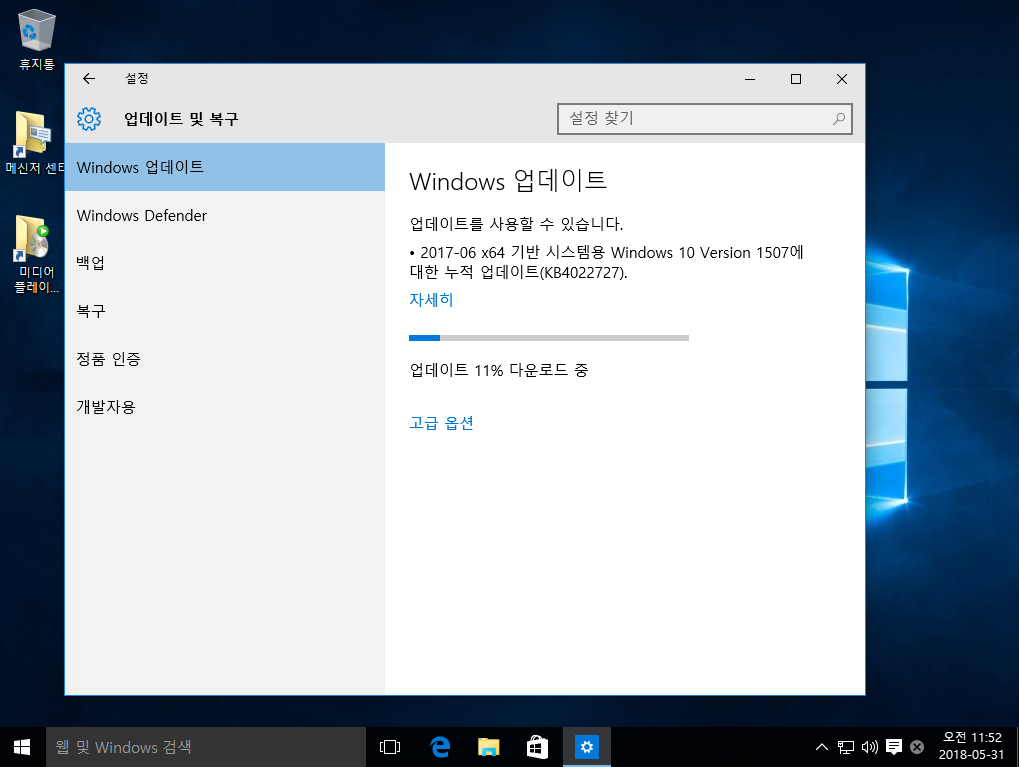Screen dimensions: 1019x767
Task: Open the 정품 인증 section
Action: (x=225, y=359)
